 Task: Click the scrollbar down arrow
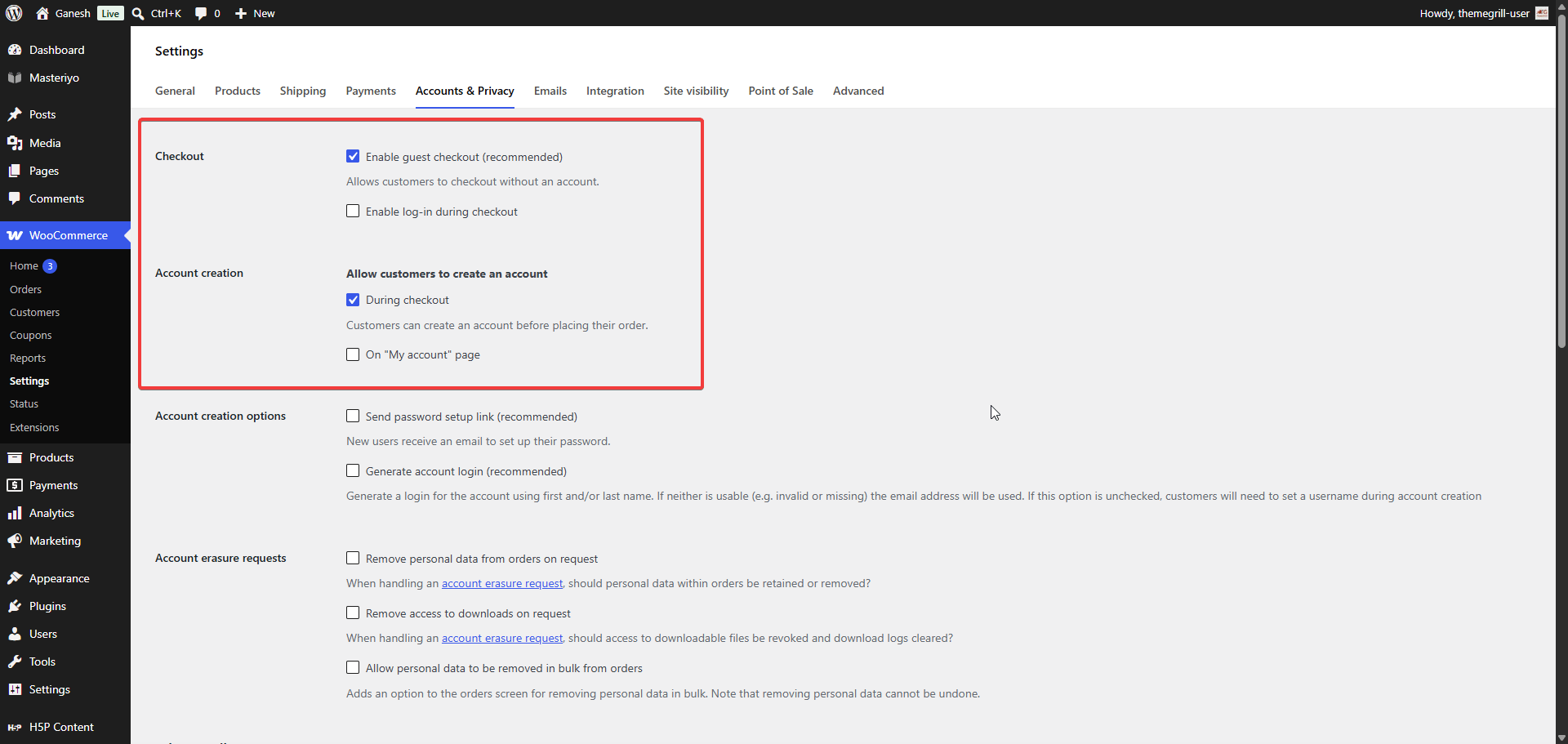(1561, 737)
